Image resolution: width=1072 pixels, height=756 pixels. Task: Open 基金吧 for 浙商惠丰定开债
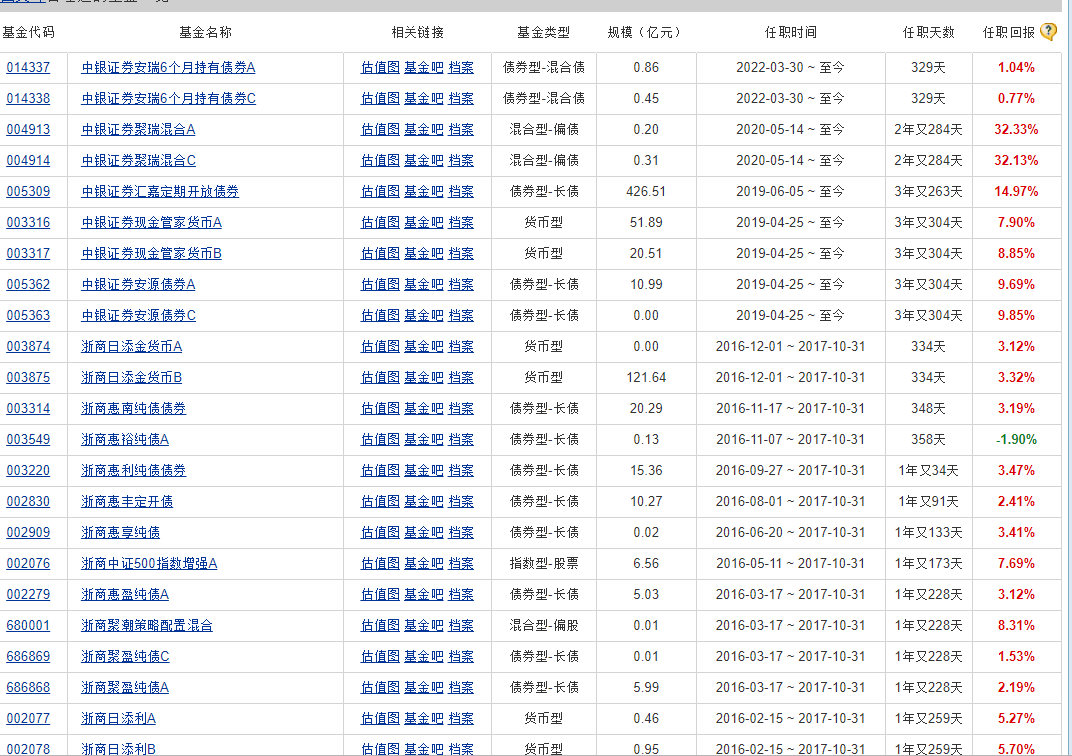pos(424,502)
